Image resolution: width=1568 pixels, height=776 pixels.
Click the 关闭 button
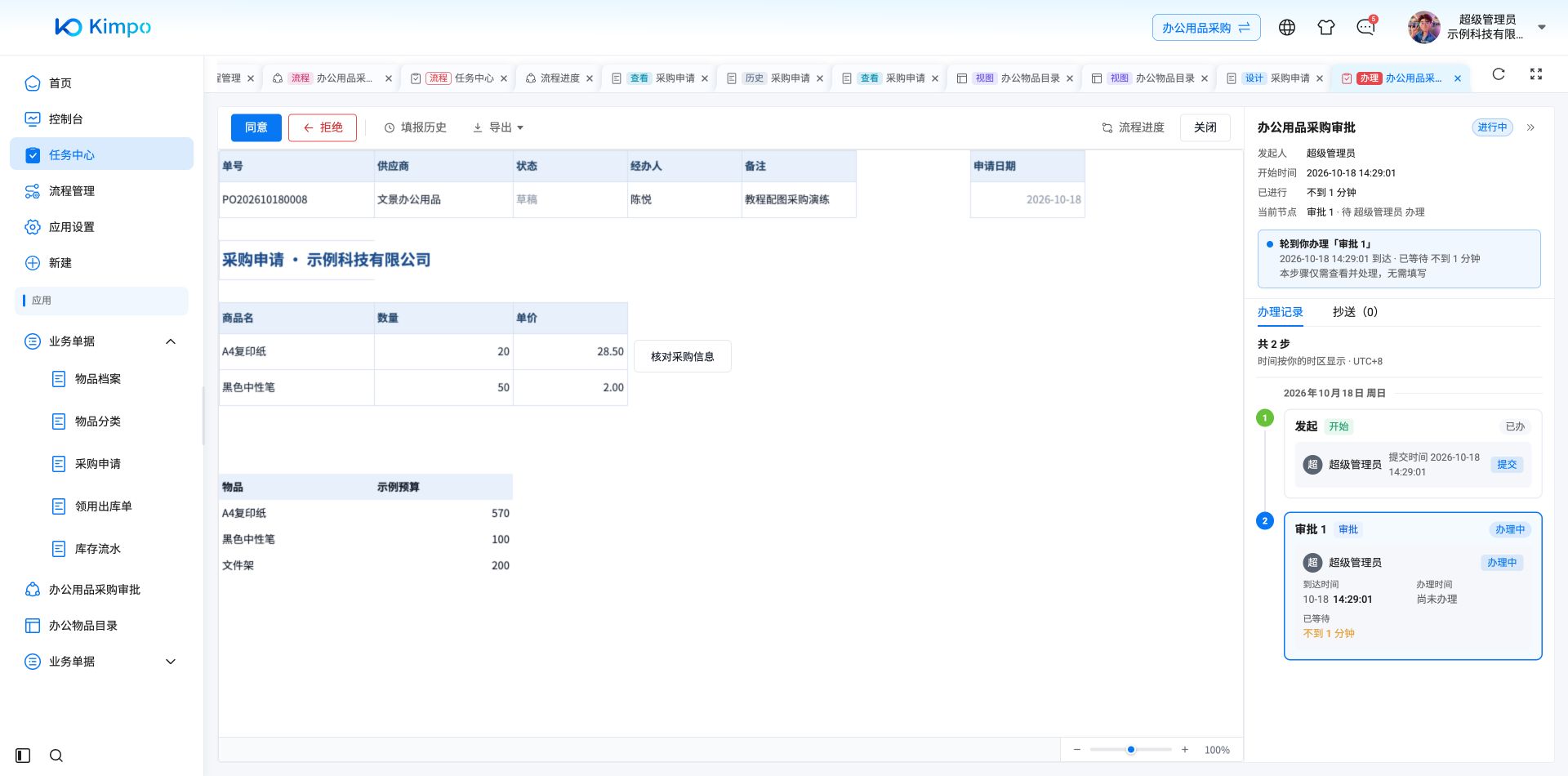[x=1205, y=127]
